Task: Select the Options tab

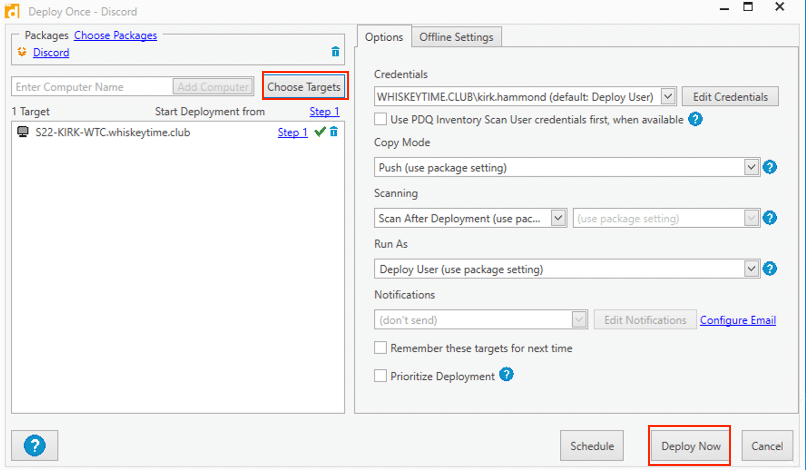Action: [x=384, y=37]
